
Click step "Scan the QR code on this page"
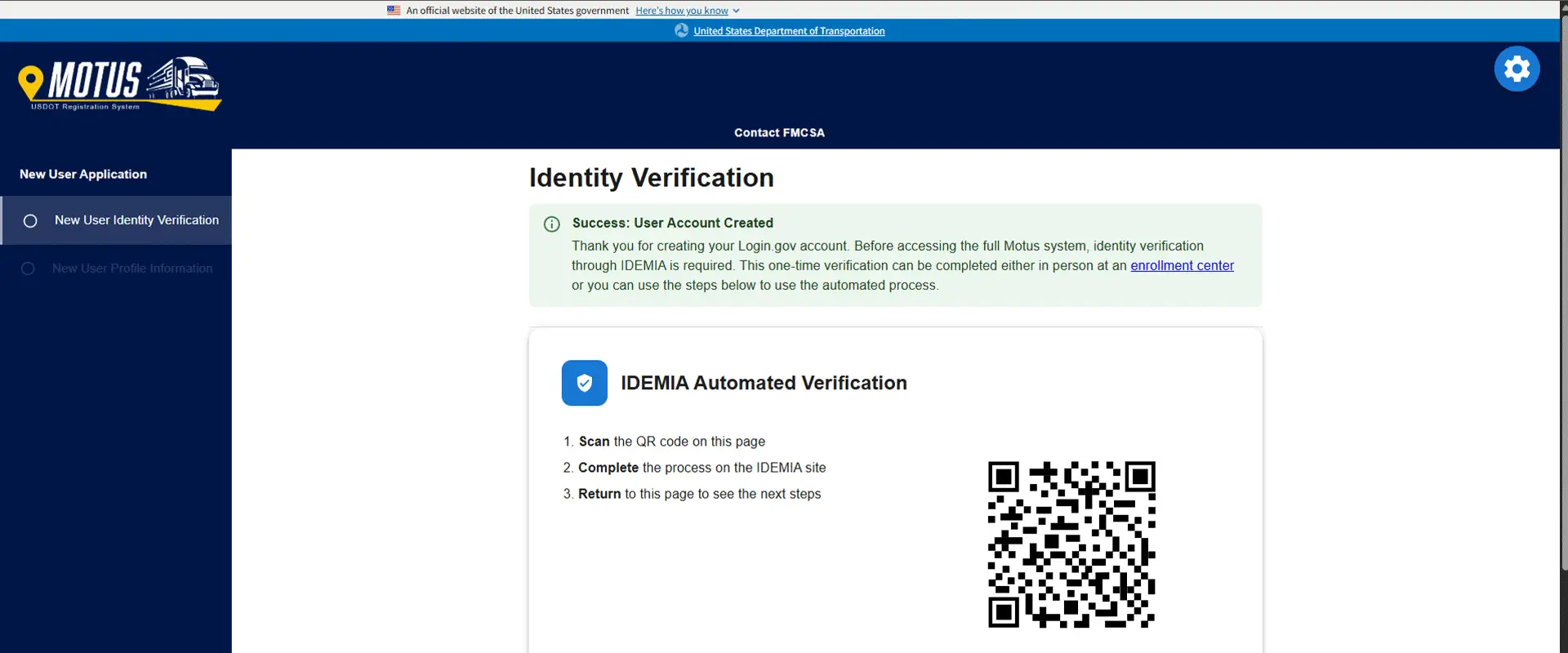672,442
